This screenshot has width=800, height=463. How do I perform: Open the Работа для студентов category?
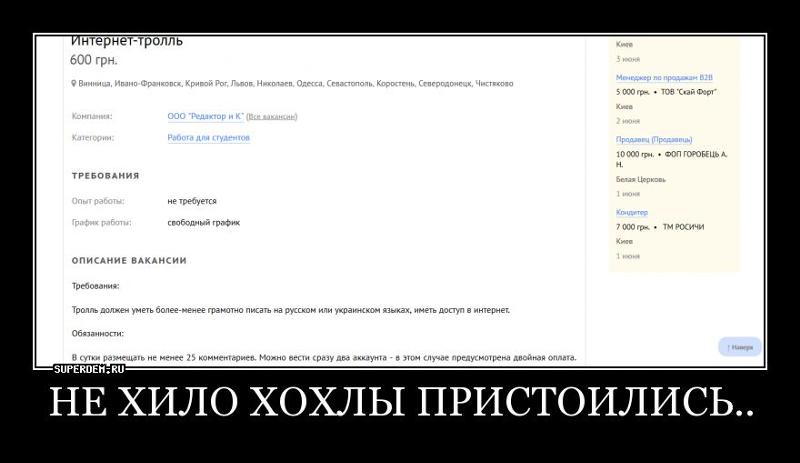(208, 138)
